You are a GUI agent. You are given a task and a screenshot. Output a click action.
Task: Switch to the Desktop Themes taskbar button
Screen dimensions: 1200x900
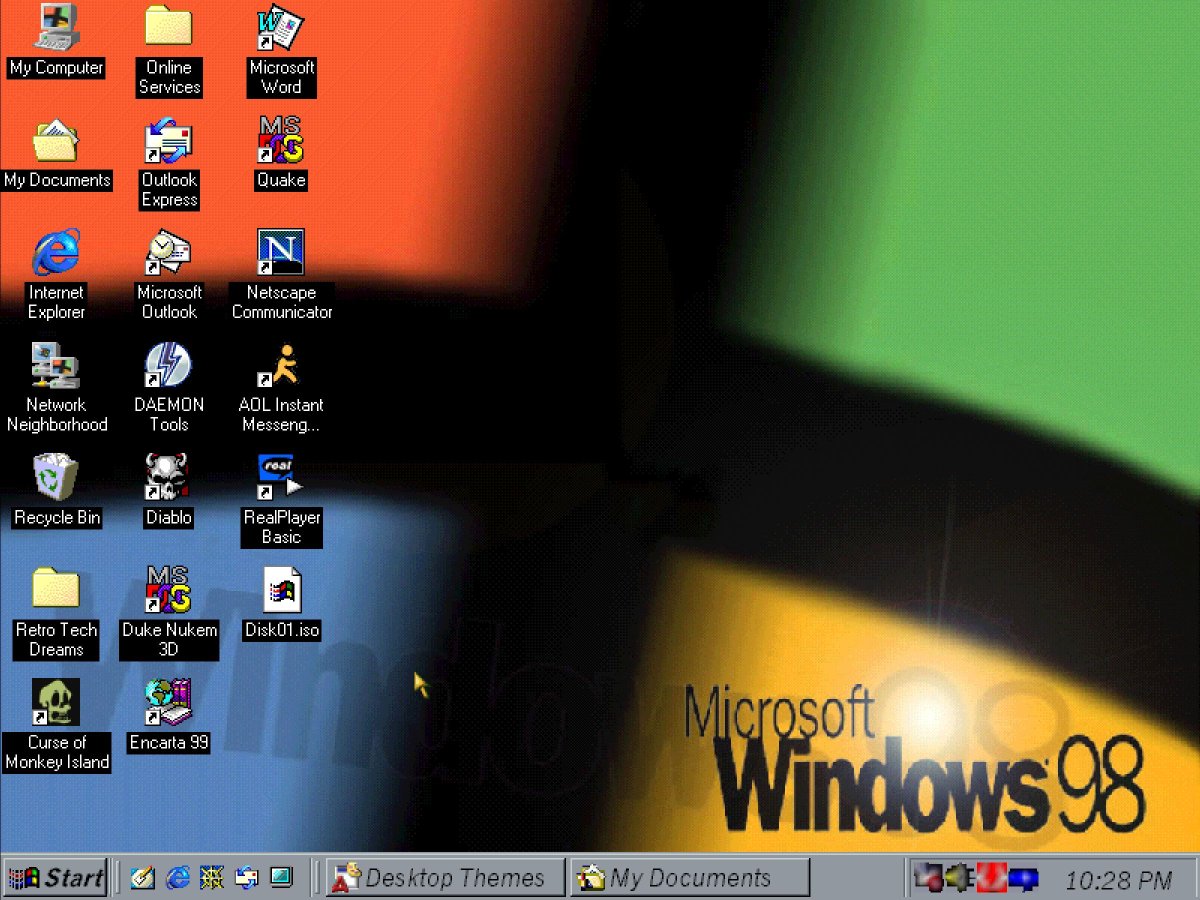click(x=446, y=878)
